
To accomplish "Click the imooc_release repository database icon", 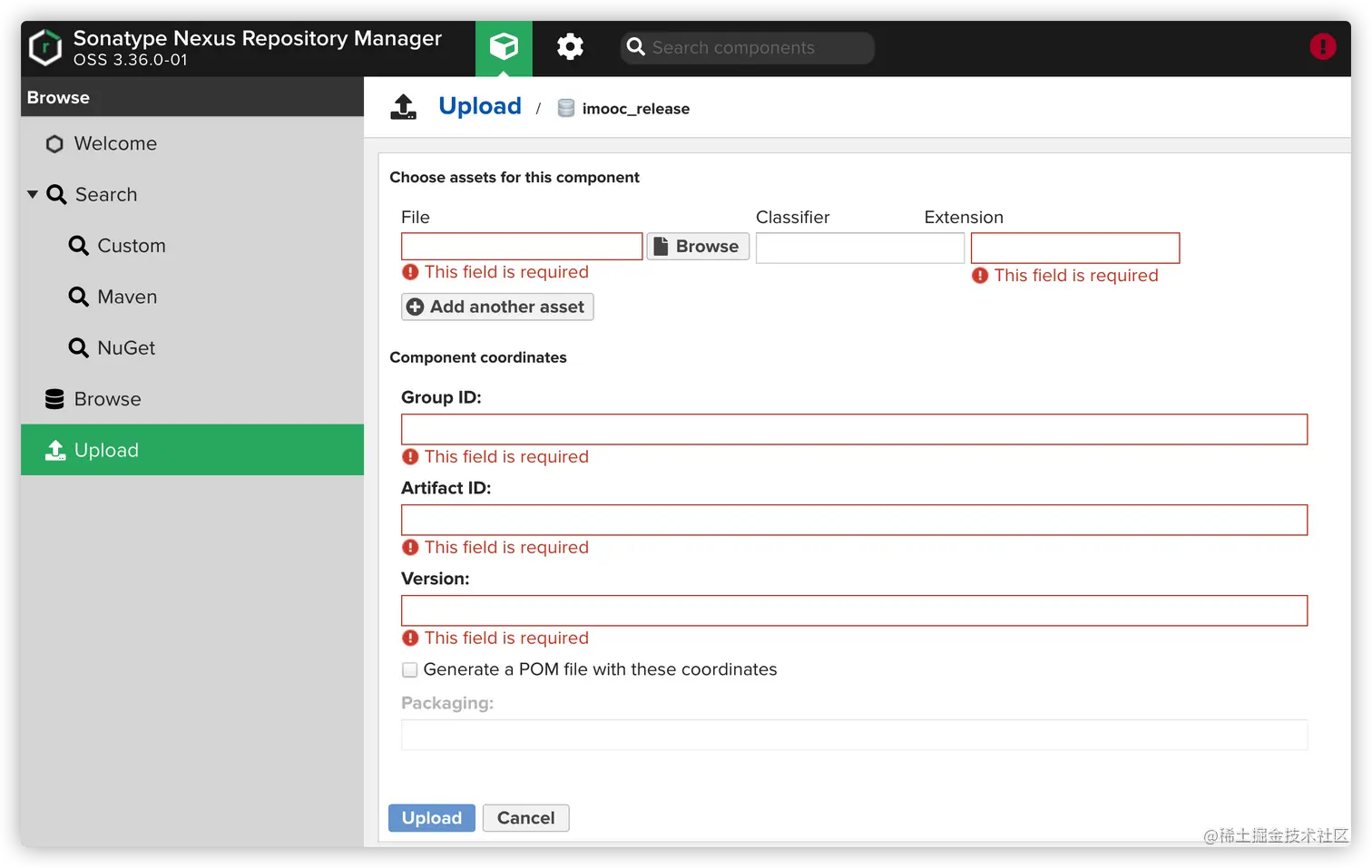I will tap(566, 108).
